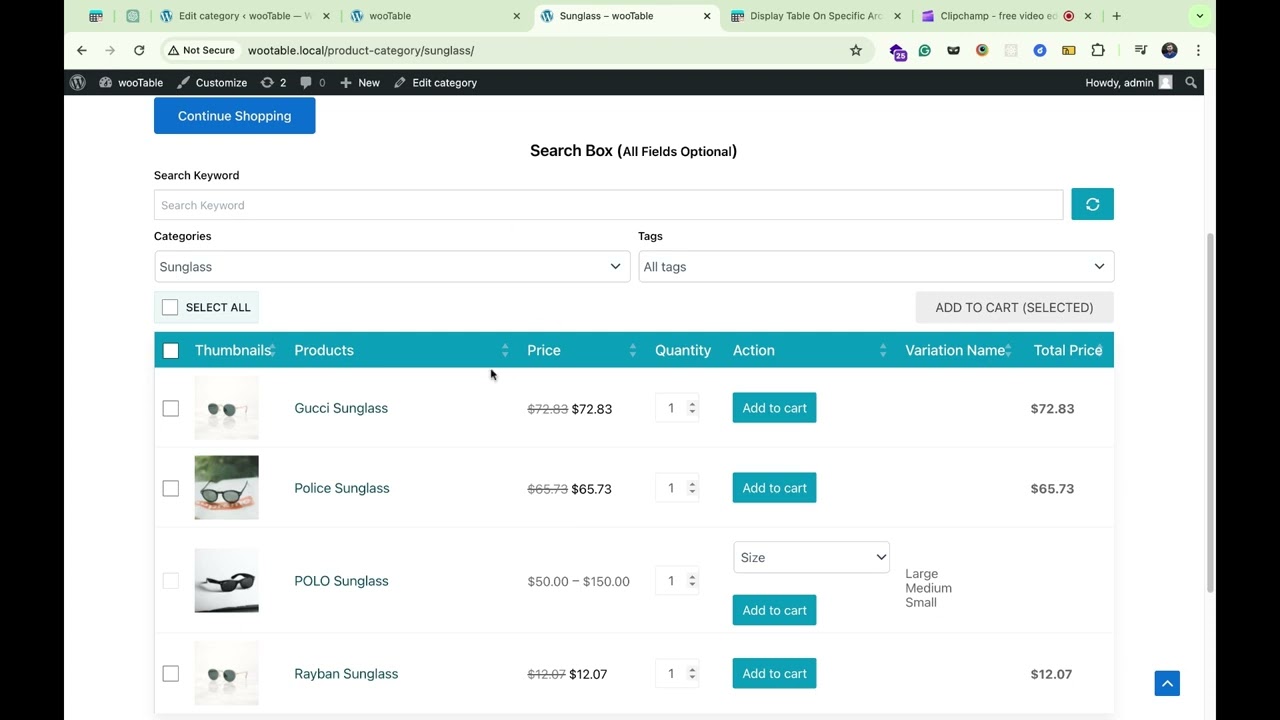Viewport: 1280px width, 720px height.
Task: Check the Gucci Sunglass row checkbox
Action: 171,408
